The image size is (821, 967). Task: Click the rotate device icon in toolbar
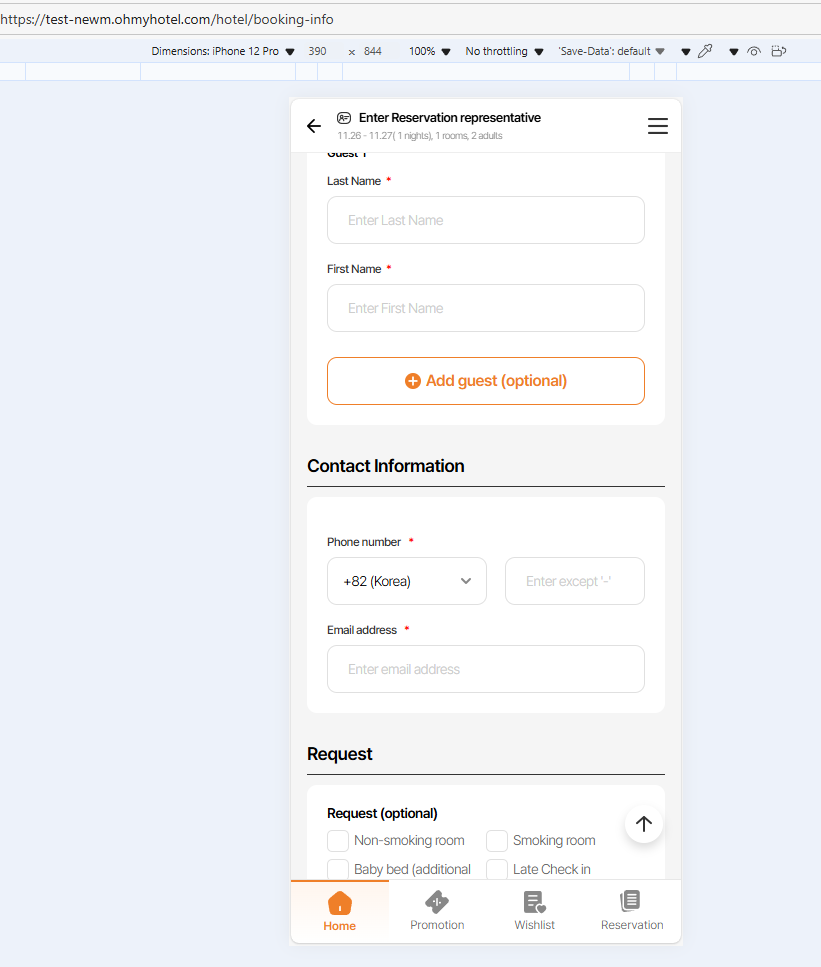780,51
